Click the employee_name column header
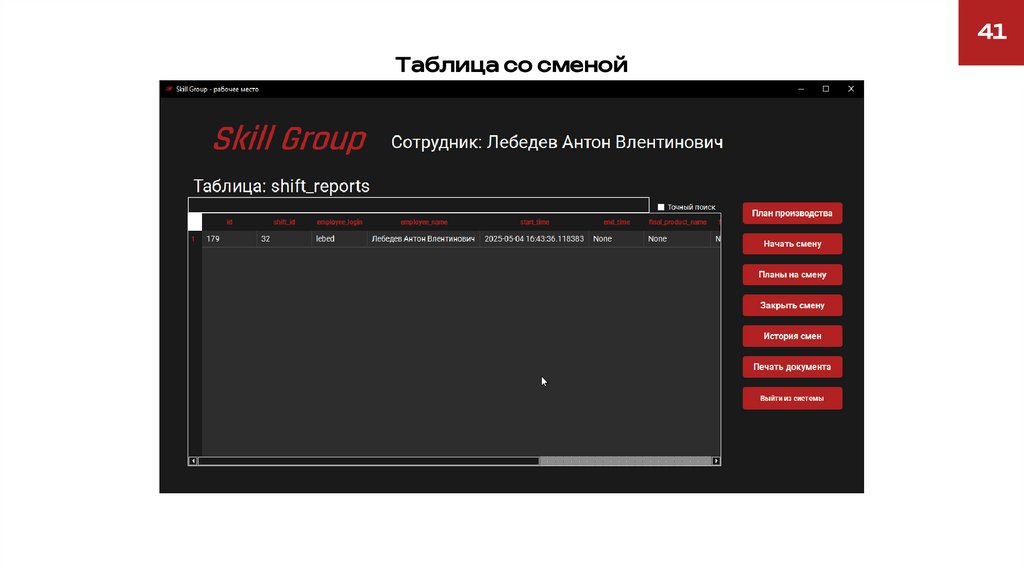The image size is (1024, 574). tap(424, 222)
